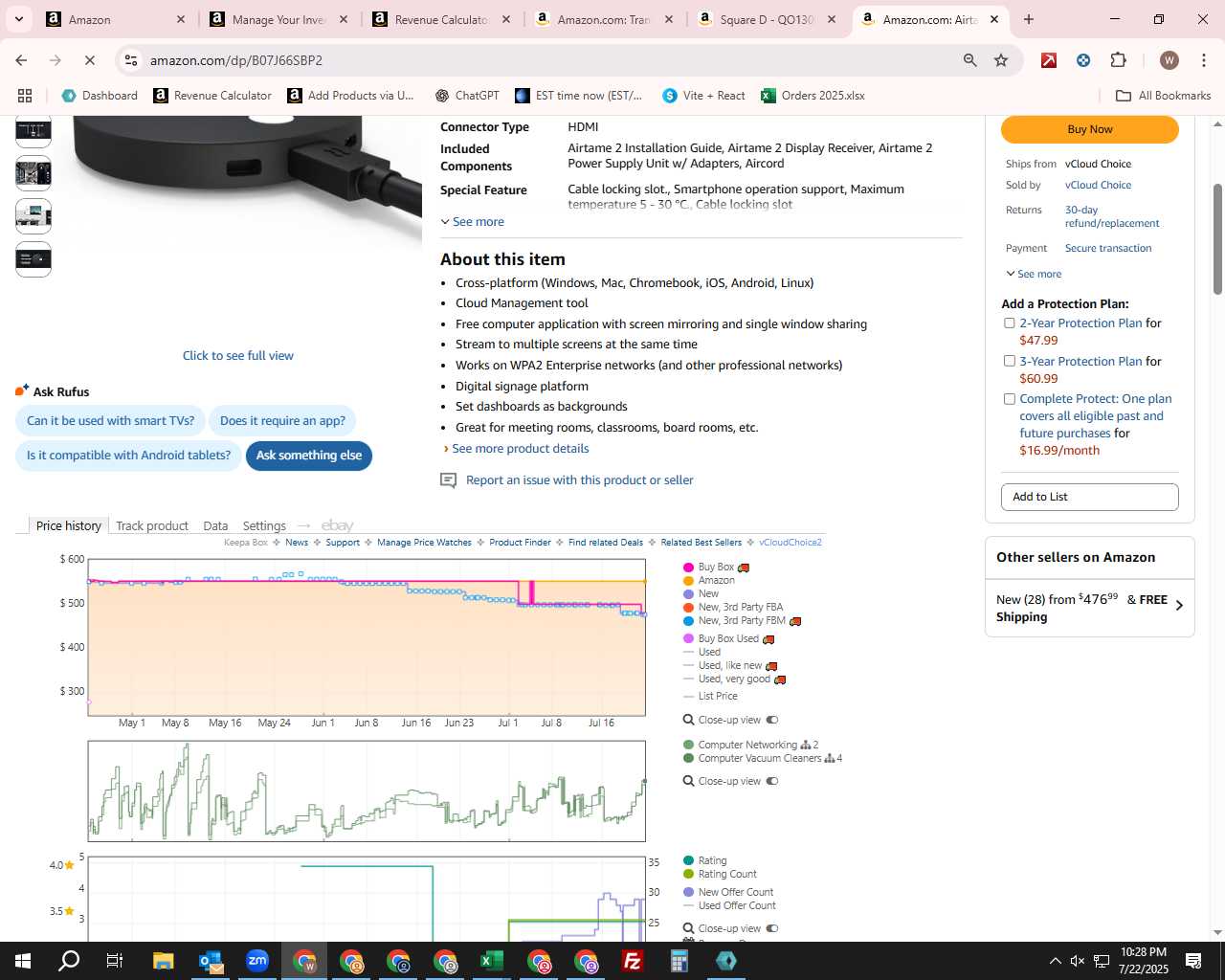The image size is (1225, 980).
Task: Check the Complete Protect plan box
Action: click(x=1009, y=399)
